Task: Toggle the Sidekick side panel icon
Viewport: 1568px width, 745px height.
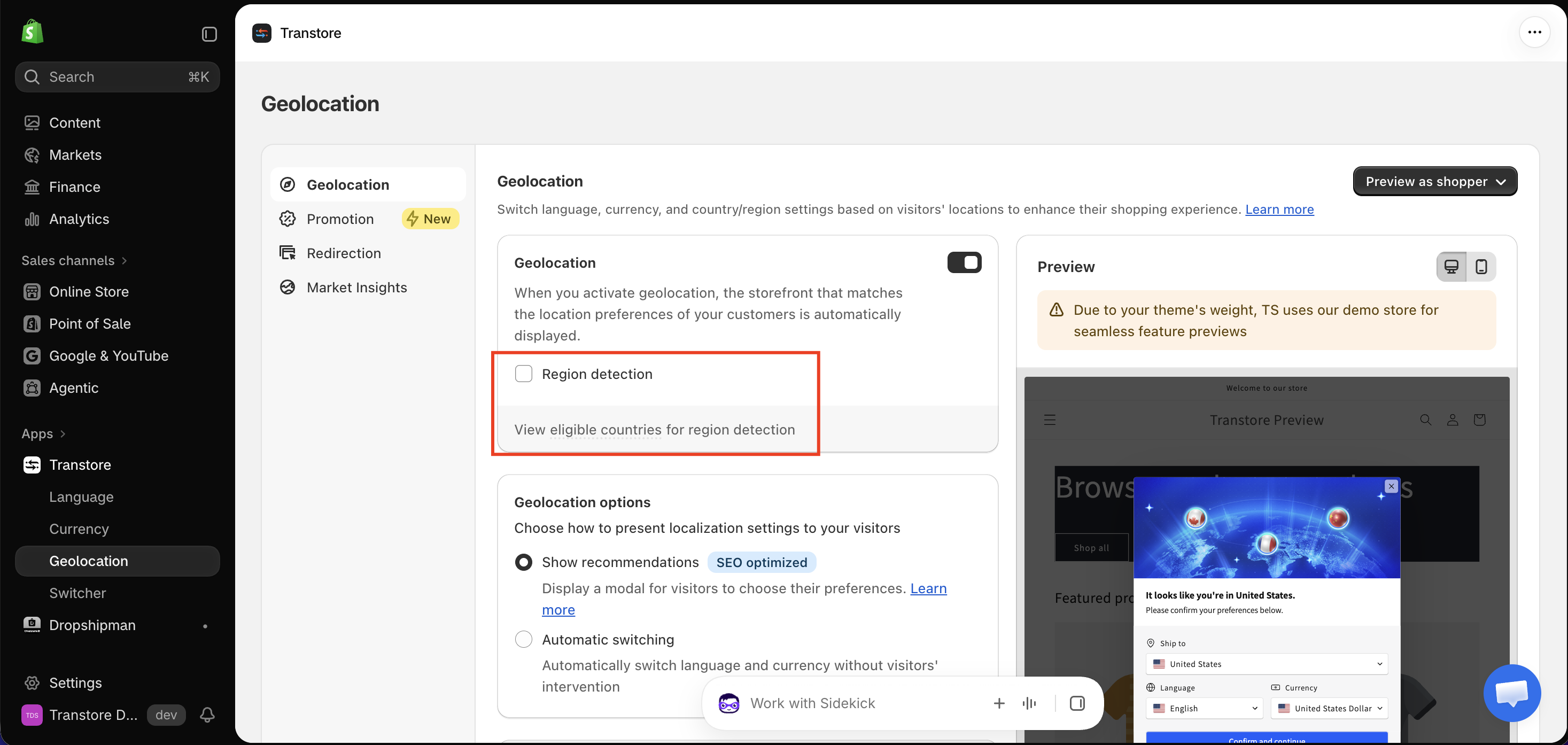Action: pos(1077,704)
